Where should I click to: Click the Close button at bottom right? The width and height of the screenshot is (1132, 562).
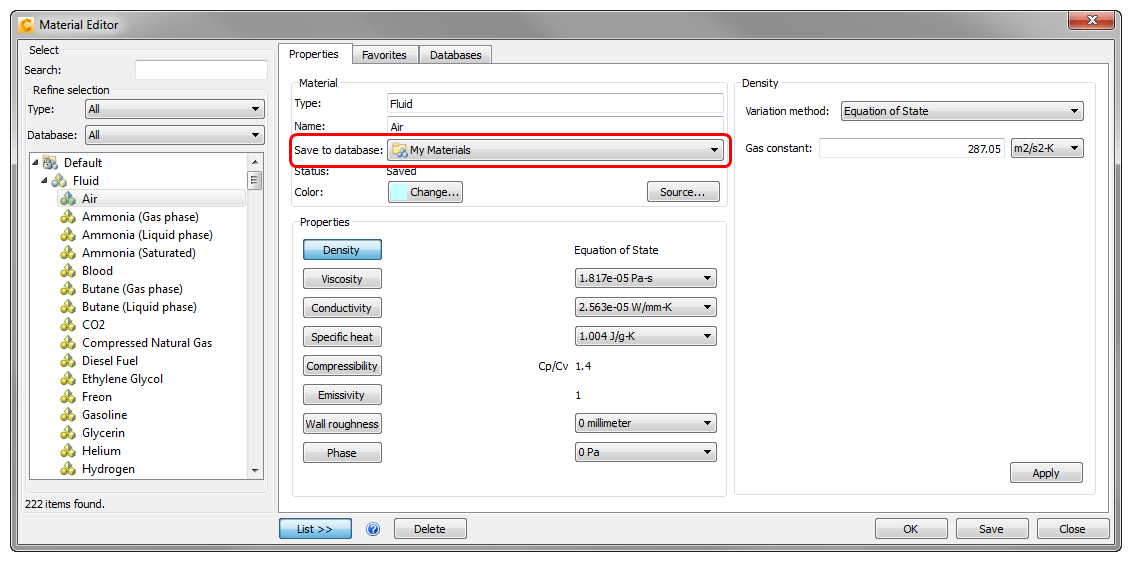click(x=1072, y=529)
